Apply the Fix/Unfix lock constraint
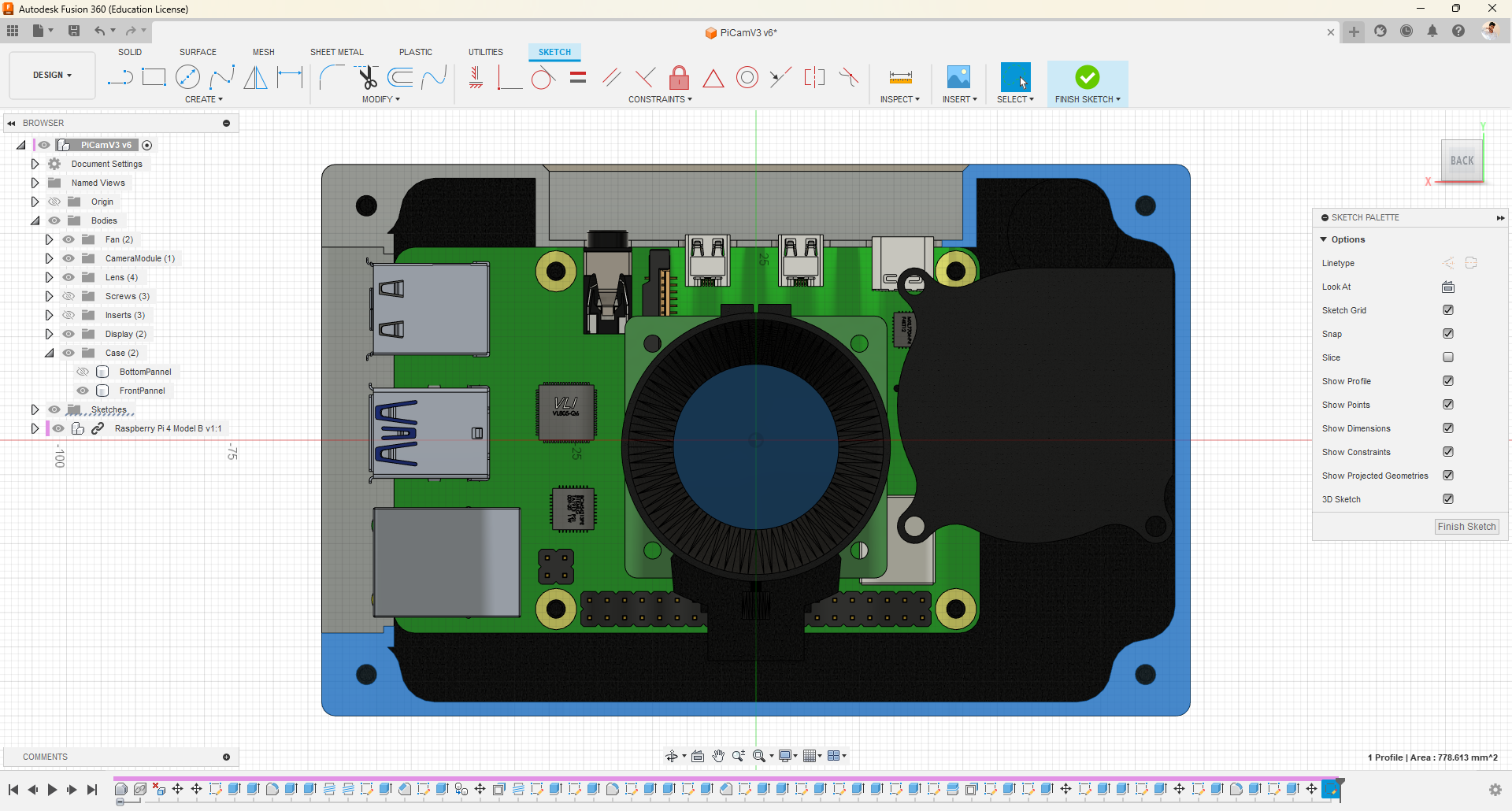 pos(679,77)
